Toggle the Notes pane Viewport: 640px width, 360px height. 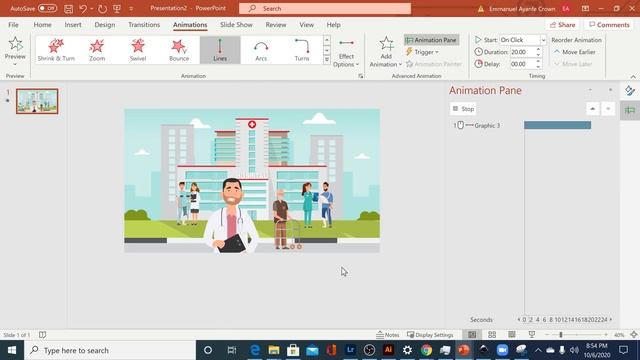(387, 335)
